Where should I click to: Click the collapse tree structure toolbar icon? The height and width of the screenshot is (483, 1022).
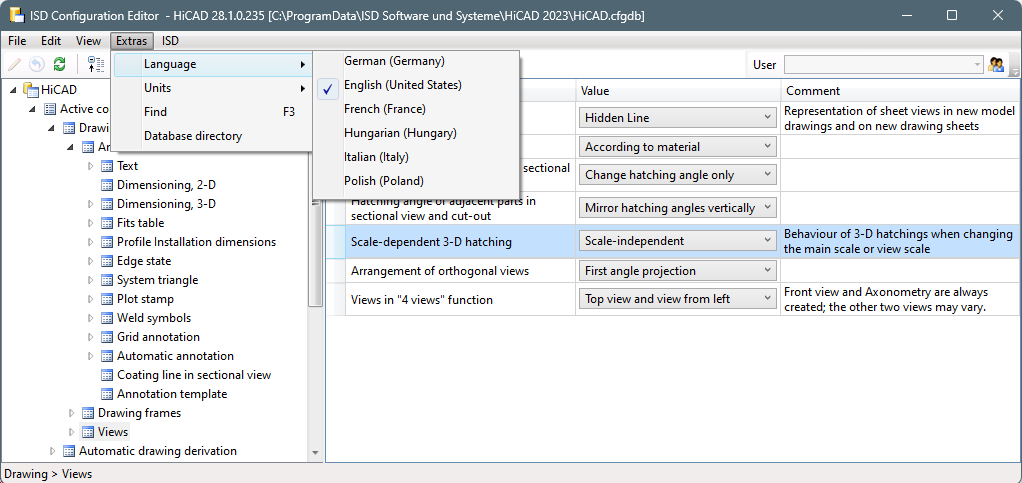click(x=96, y=64)
